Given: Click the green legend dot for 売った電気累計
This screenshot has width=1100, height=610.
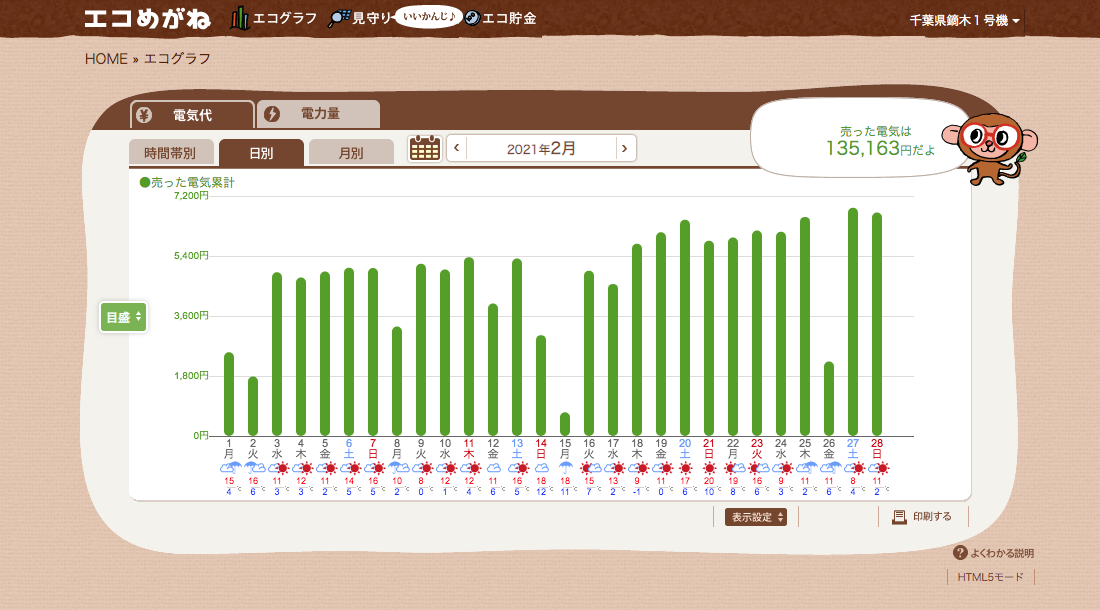Looking at the screenshot, I should coord(145,182).
